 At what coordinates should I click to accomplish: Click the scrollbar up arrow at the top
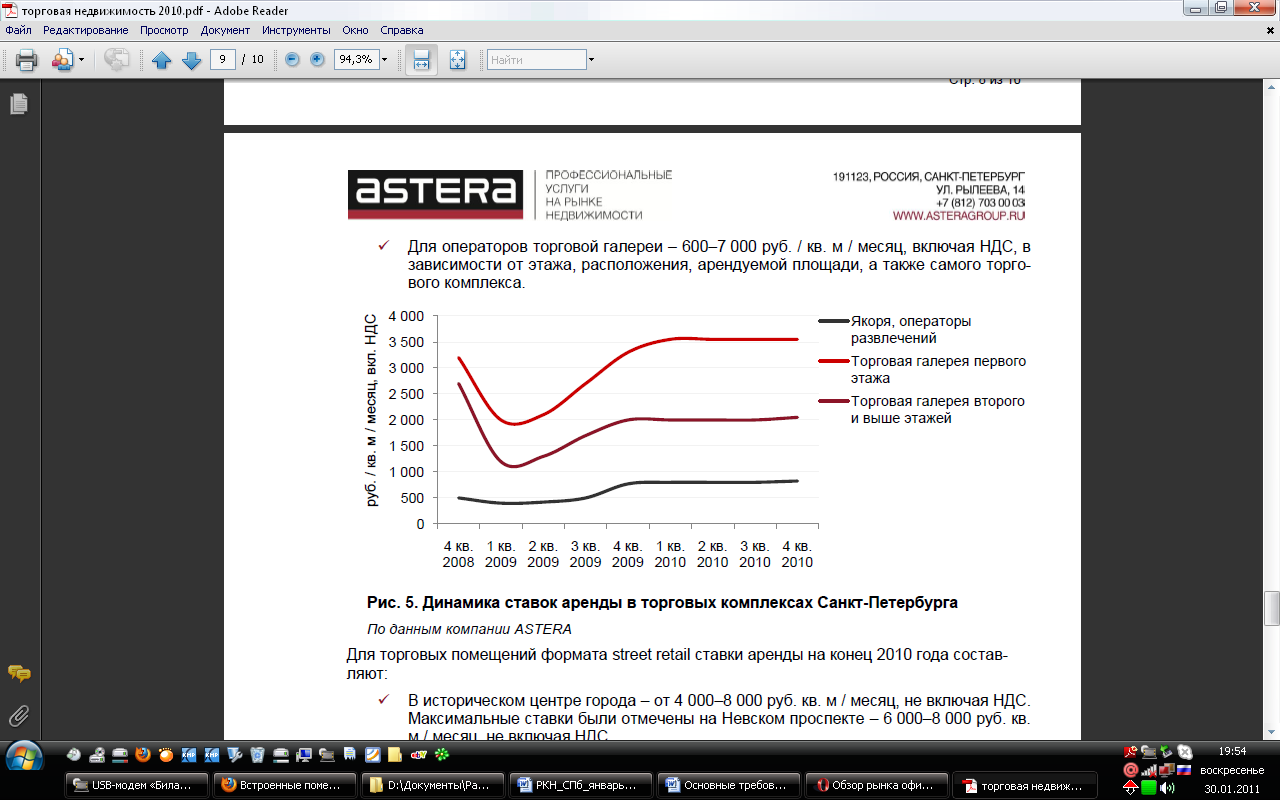(1272, 88)
